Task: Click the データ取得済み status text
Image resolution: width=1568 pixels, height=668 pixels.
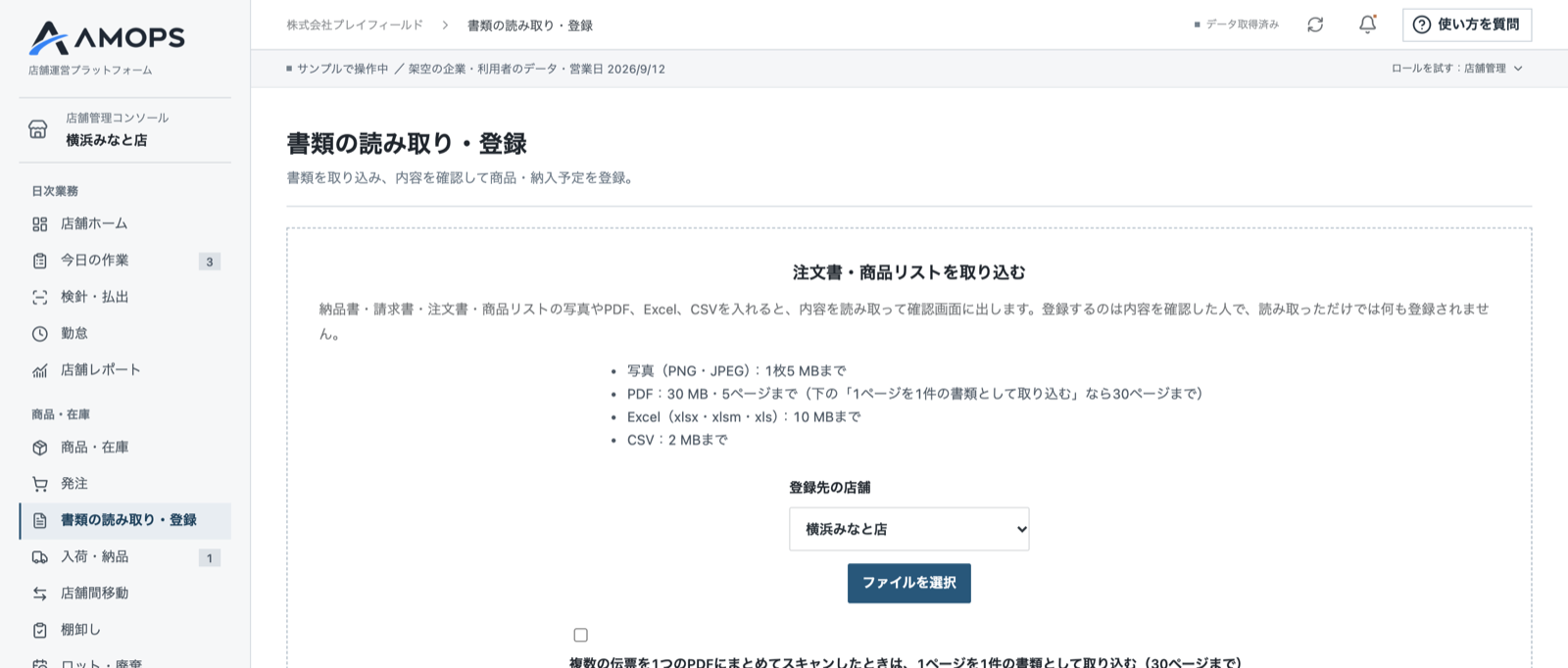Action: (x=1242, y=24)
